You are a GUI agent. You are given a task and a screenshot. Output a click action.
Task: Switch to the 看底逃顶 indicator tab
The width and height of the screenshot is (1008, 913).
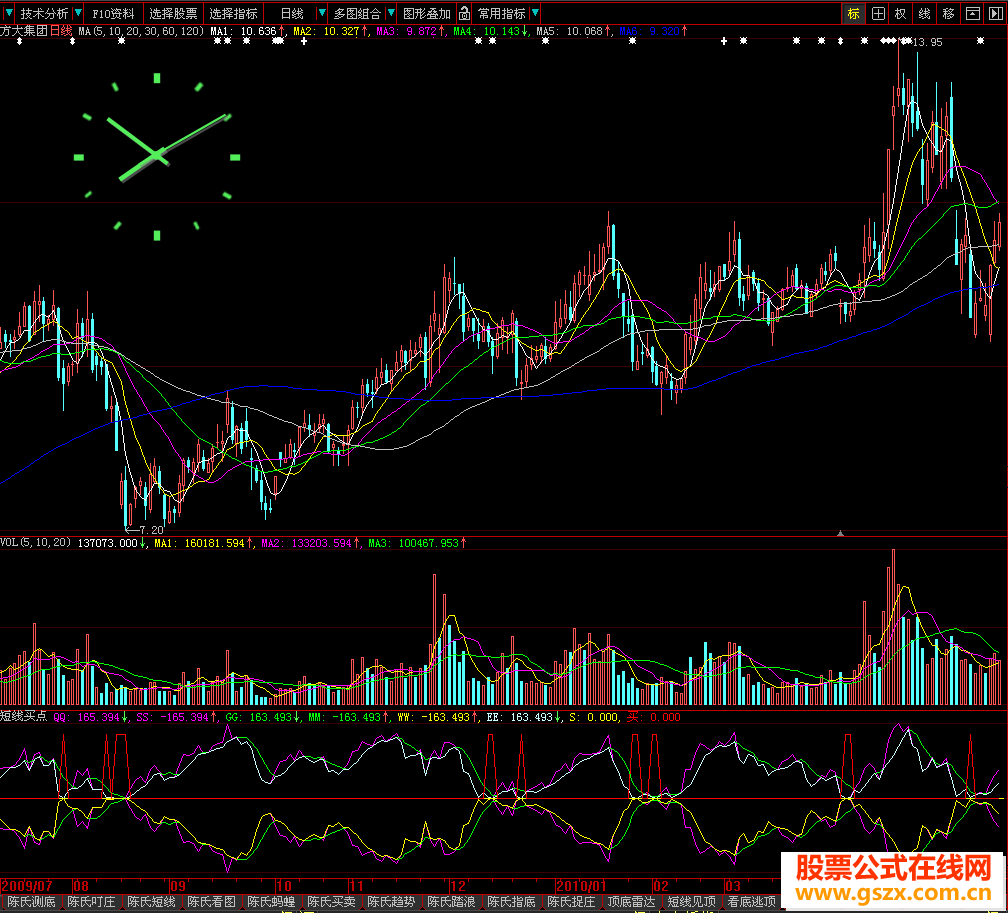[x=752, y=902]
